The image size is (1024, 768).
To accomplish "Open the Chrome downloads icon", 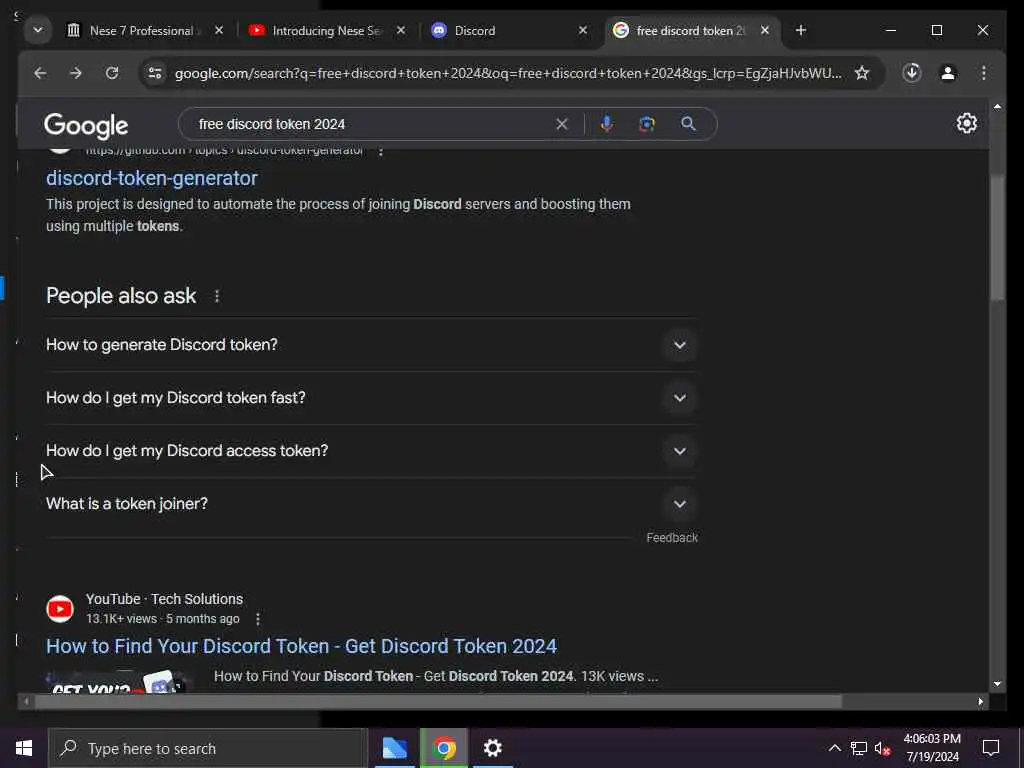I will click(x=912, y=72).
